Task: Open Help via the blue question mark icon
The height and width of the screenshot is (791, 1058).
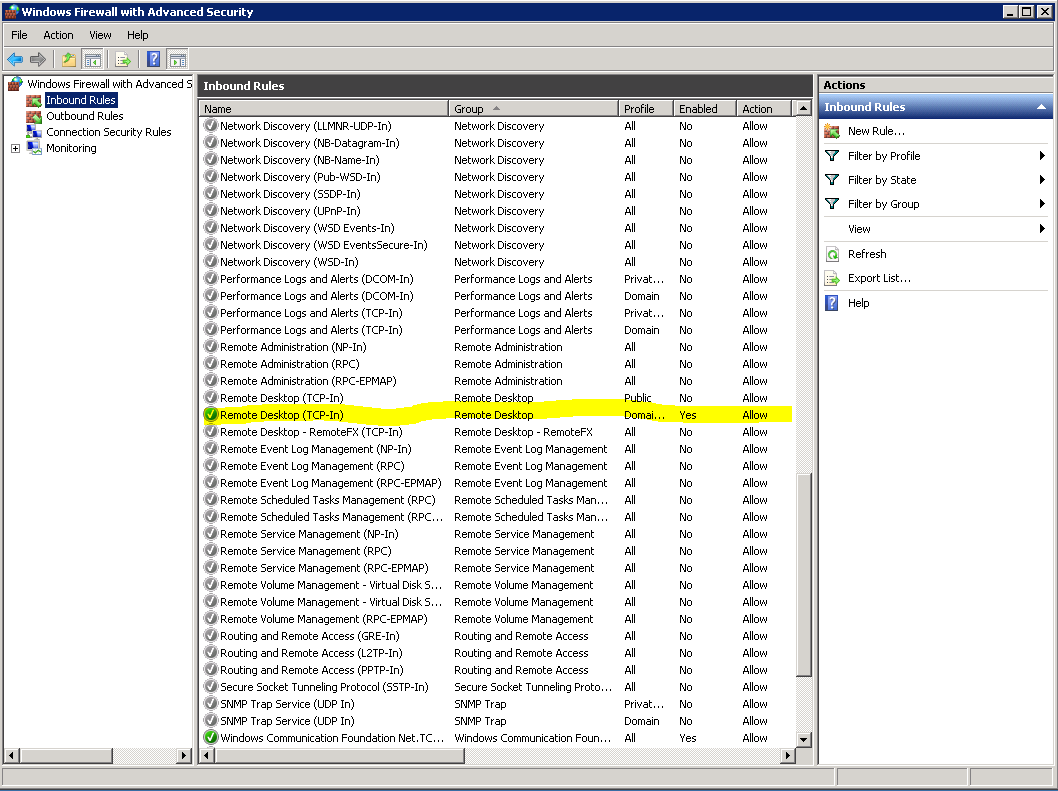Action: coord(153,60)
